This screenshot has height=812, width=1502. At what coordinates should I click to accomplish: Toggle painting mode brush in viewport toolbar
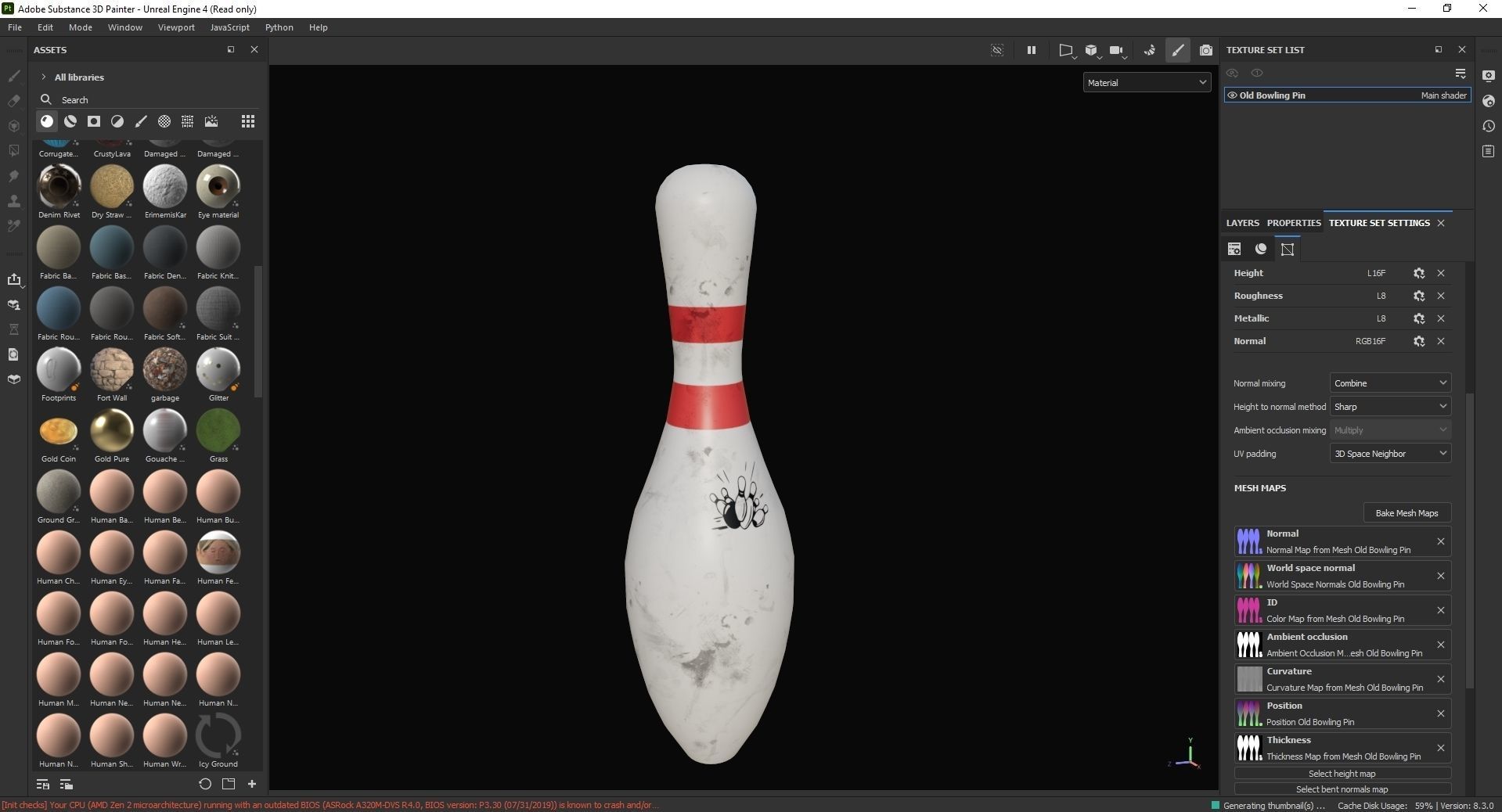(x=1178, y=50)
